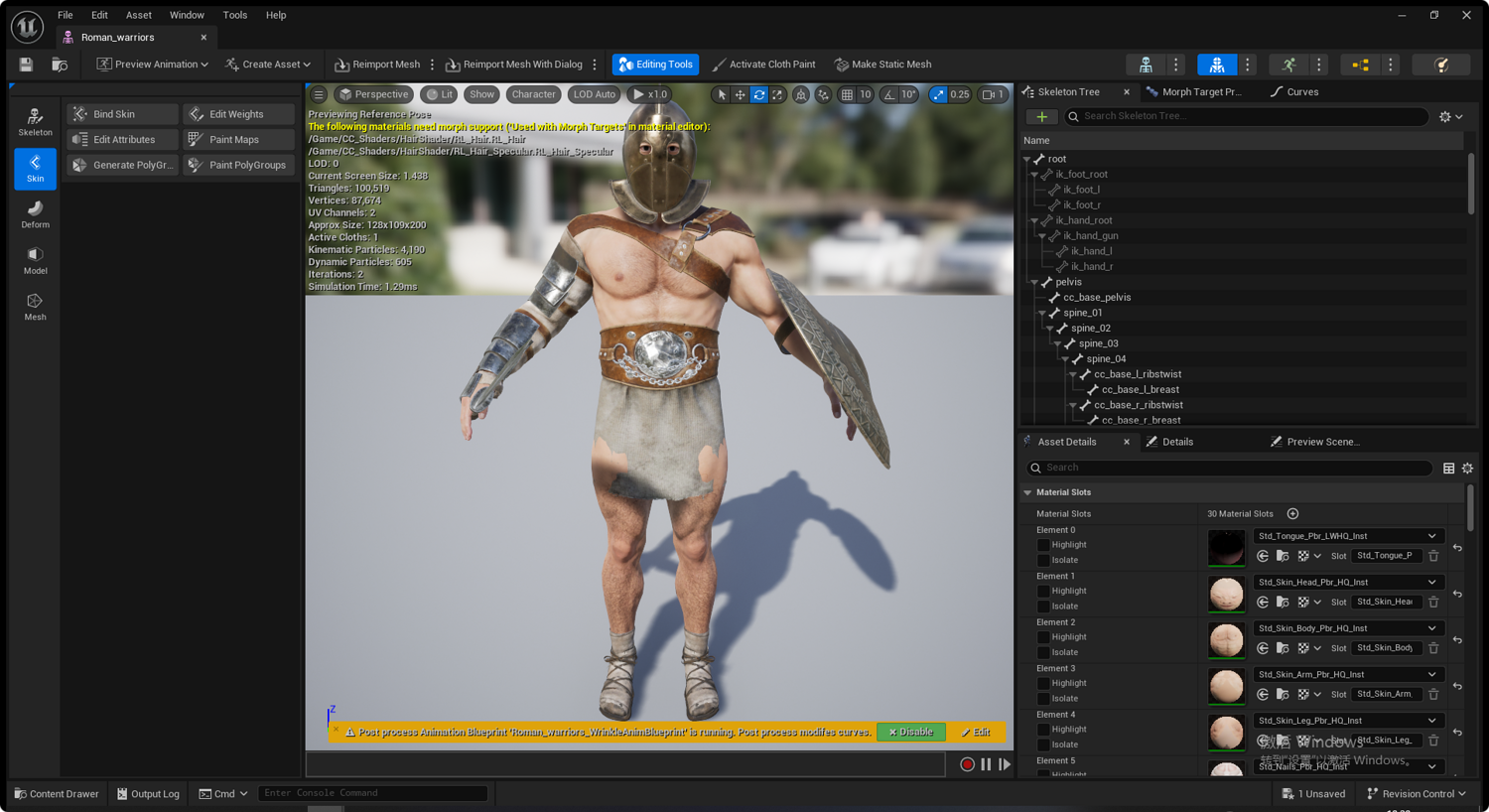Image resolution: width=1489 pixels, height=812 pixels.
Task: Open the Skeleton editor mode icon
Action: point(1146,65)
